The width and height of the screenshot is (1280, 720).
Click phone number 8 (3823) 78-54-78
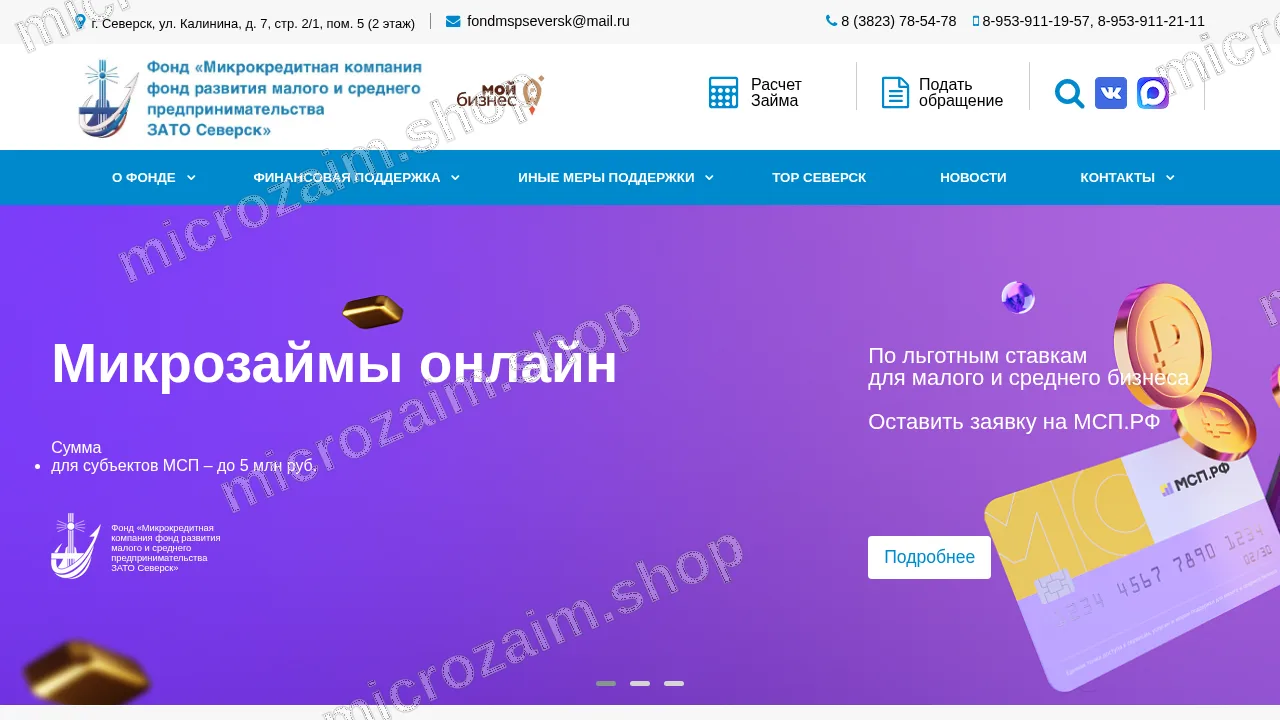(x=899, y=21)
